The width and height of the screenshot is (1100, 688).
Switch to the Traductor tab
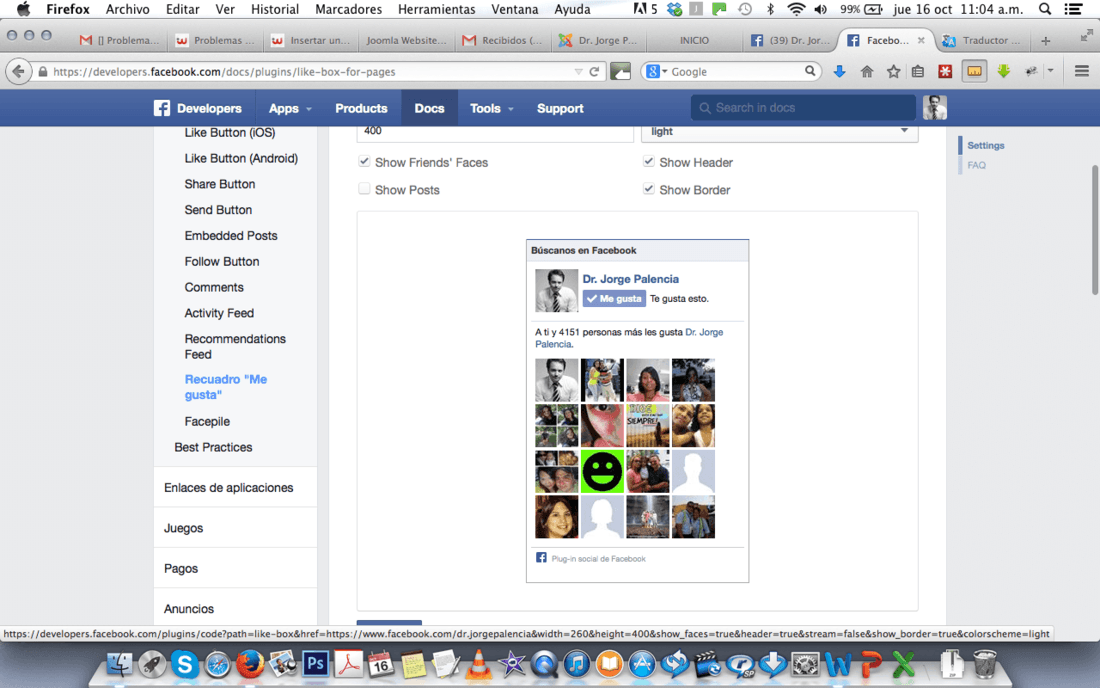click(984, 41)
